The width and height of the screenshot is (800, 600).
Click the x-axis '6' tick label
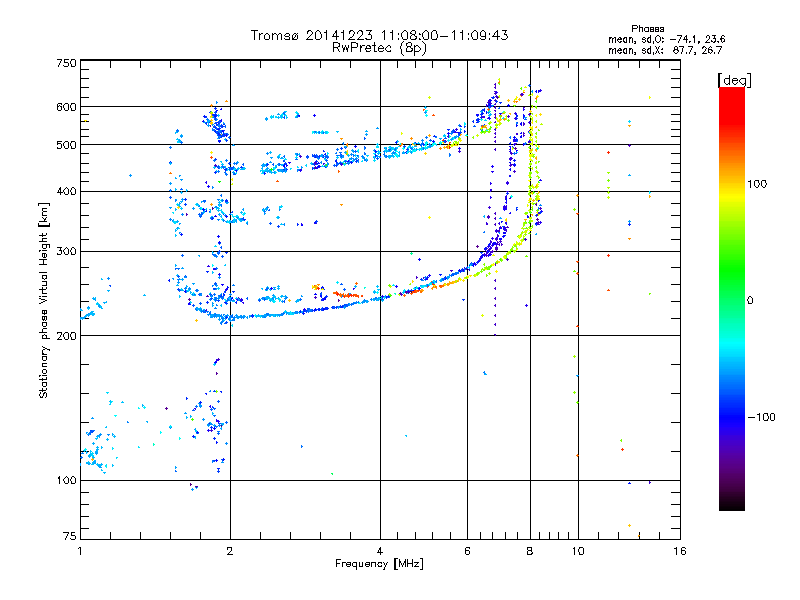[x=467, y=551]
